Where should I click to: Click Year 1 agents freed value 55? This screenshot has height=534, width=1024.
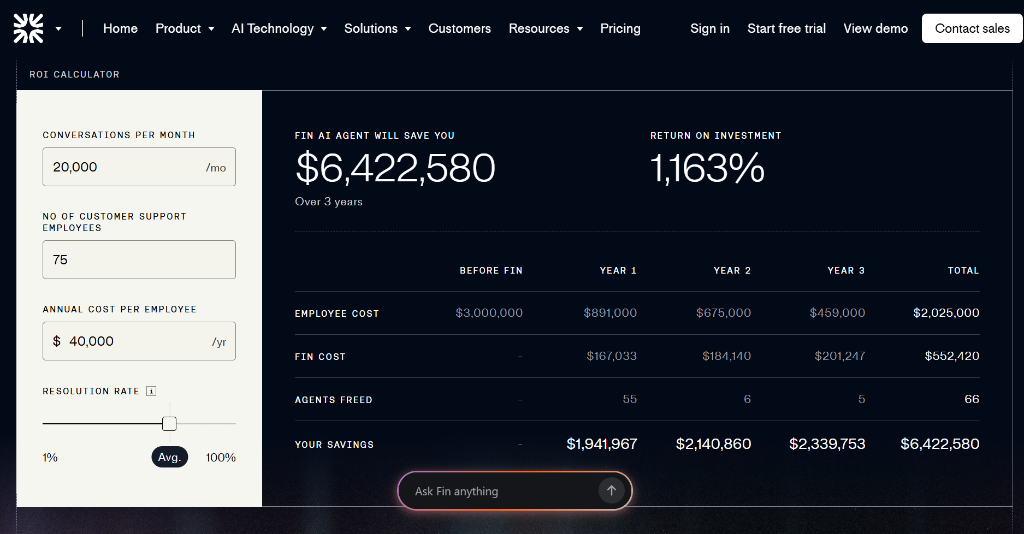click(x=630, y=399)
